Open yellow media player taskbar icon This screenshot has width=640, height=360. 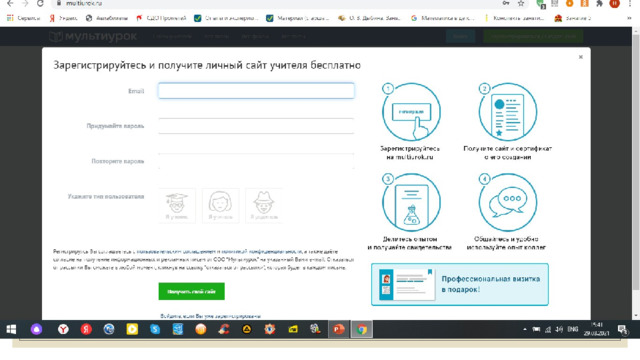[x=132, y=329]
